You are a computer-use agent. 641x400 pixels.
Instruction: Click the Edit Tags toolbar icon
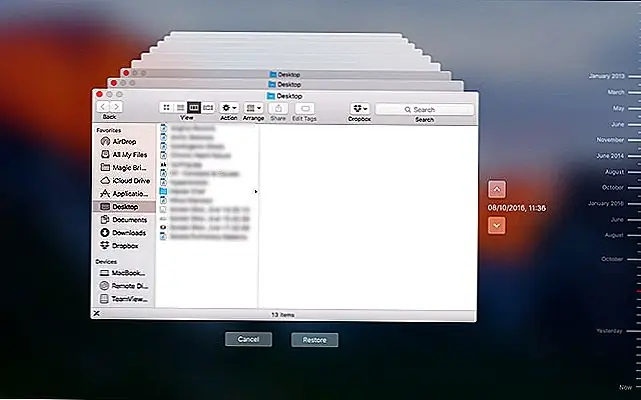click(305, 108)
